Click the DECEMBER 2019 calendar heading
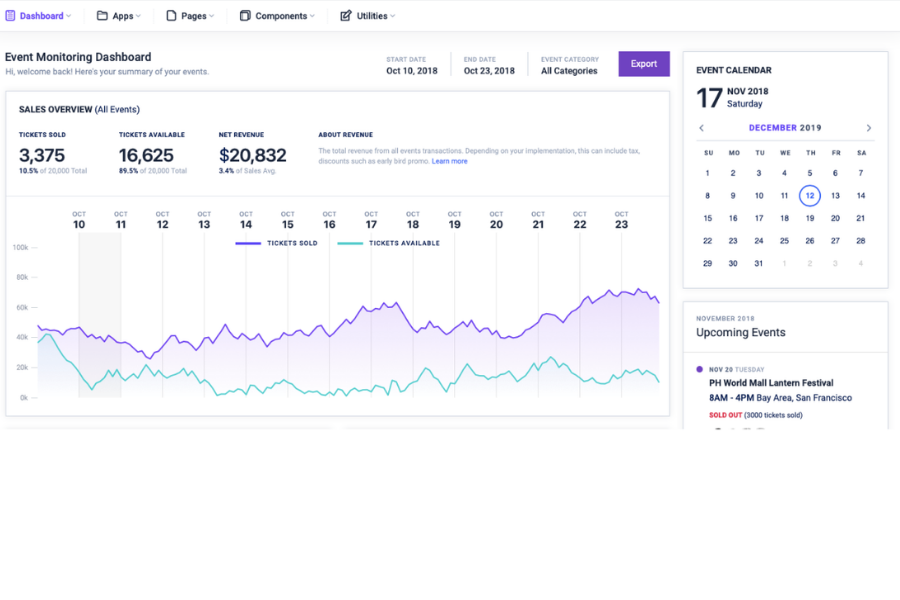The width and height of the screenshot is (900, 600). click(x=785, y=127)
